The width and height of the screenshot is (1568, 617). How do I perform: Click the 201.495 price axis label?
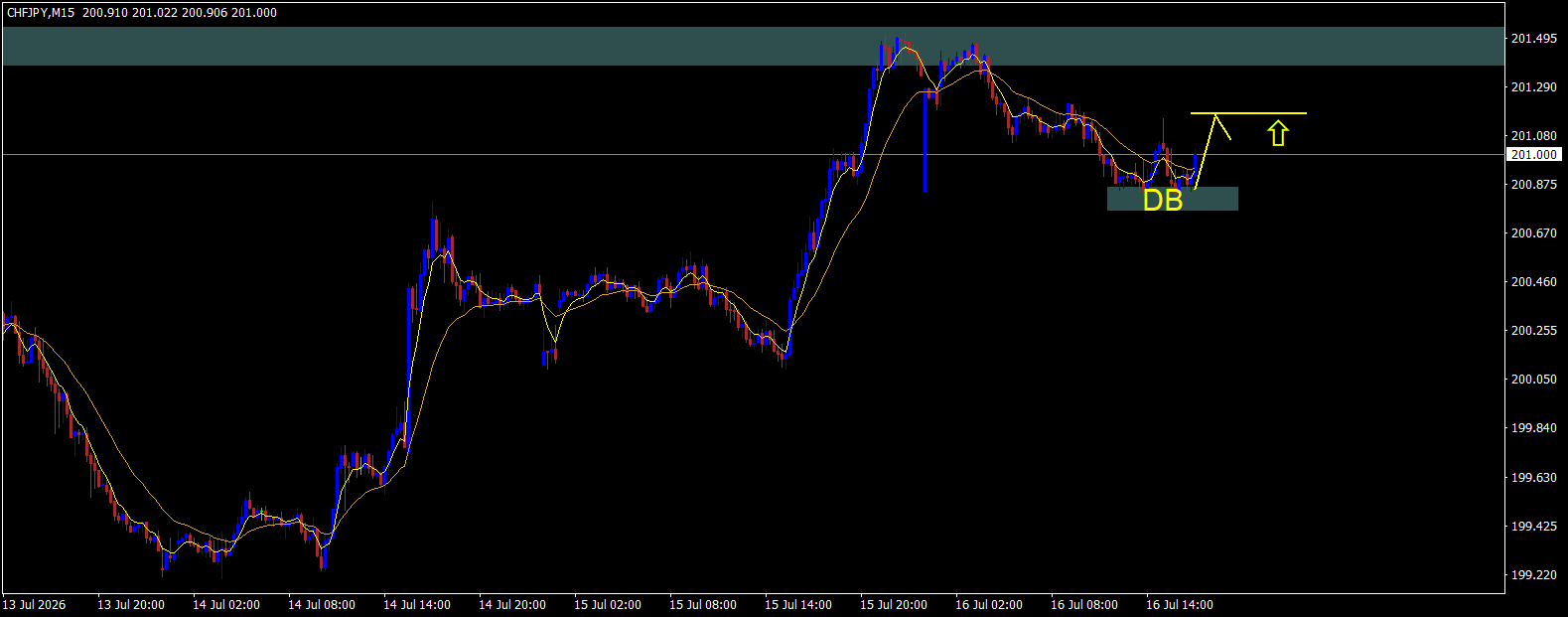point(1534,39)
